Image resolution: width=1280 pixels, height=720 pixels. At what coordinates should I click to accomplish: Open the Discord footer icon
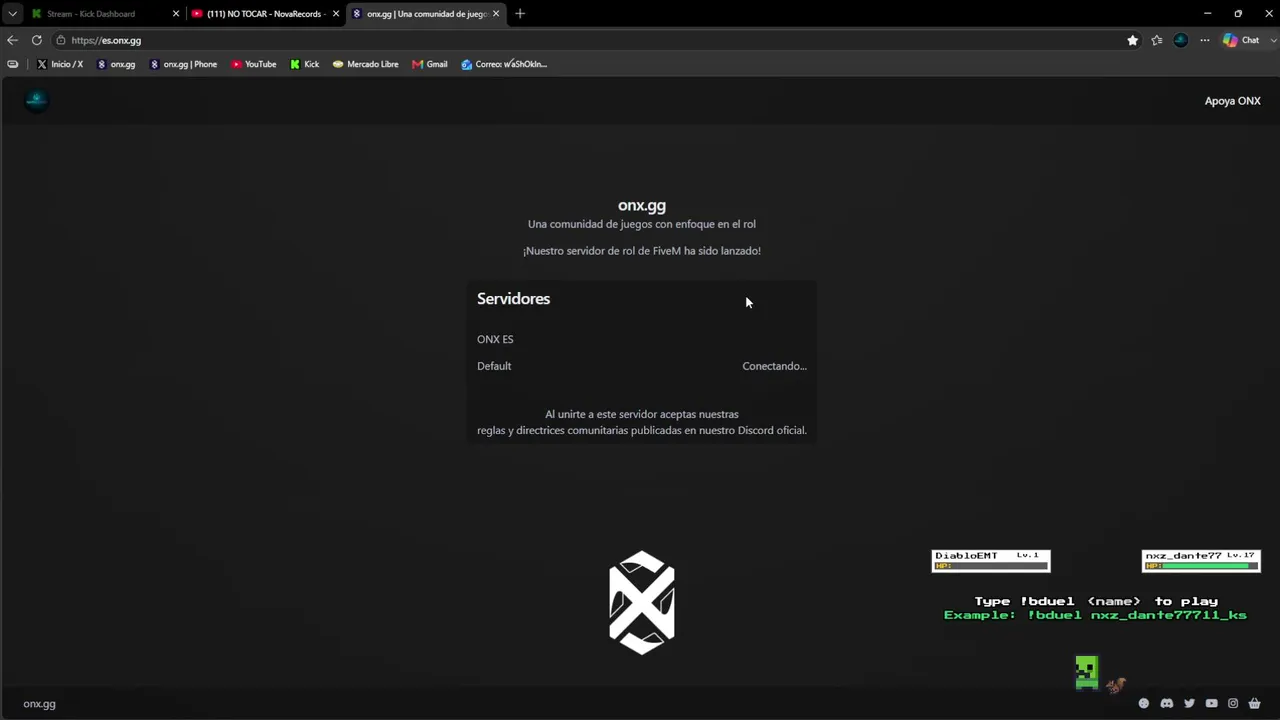tap(1166, 704)
